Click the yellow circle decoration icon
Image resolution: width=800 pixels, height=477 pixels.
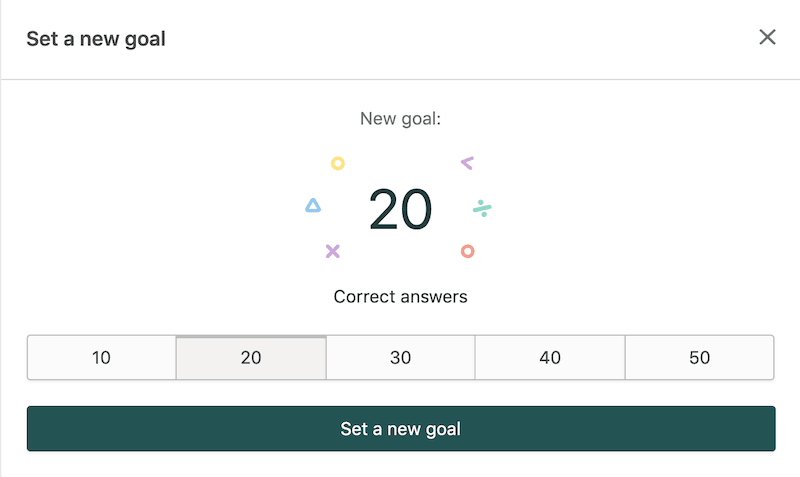pos(338,163)
